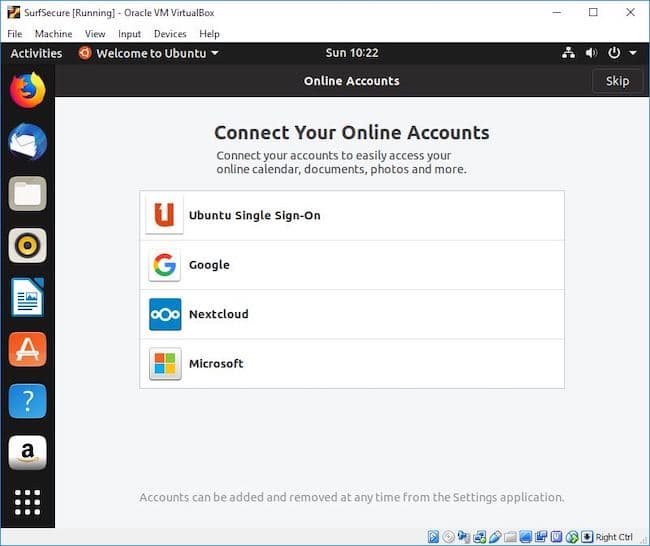Open the network status icon in top bar

[568, 53]
